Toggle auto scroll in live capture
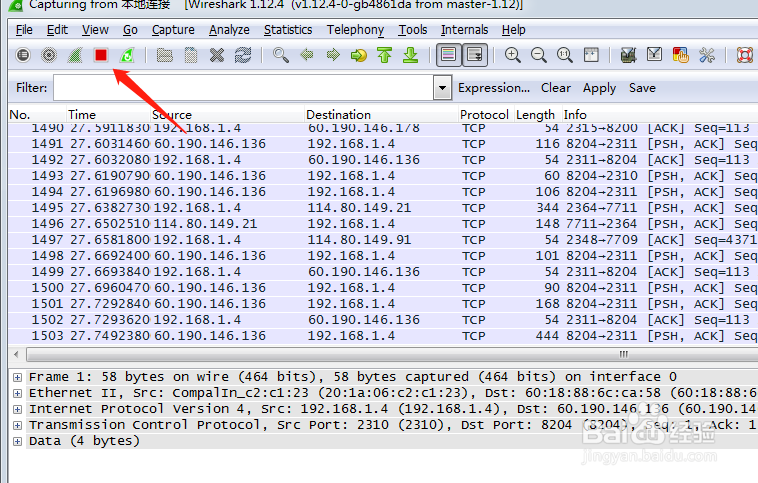 click(475, 55)
